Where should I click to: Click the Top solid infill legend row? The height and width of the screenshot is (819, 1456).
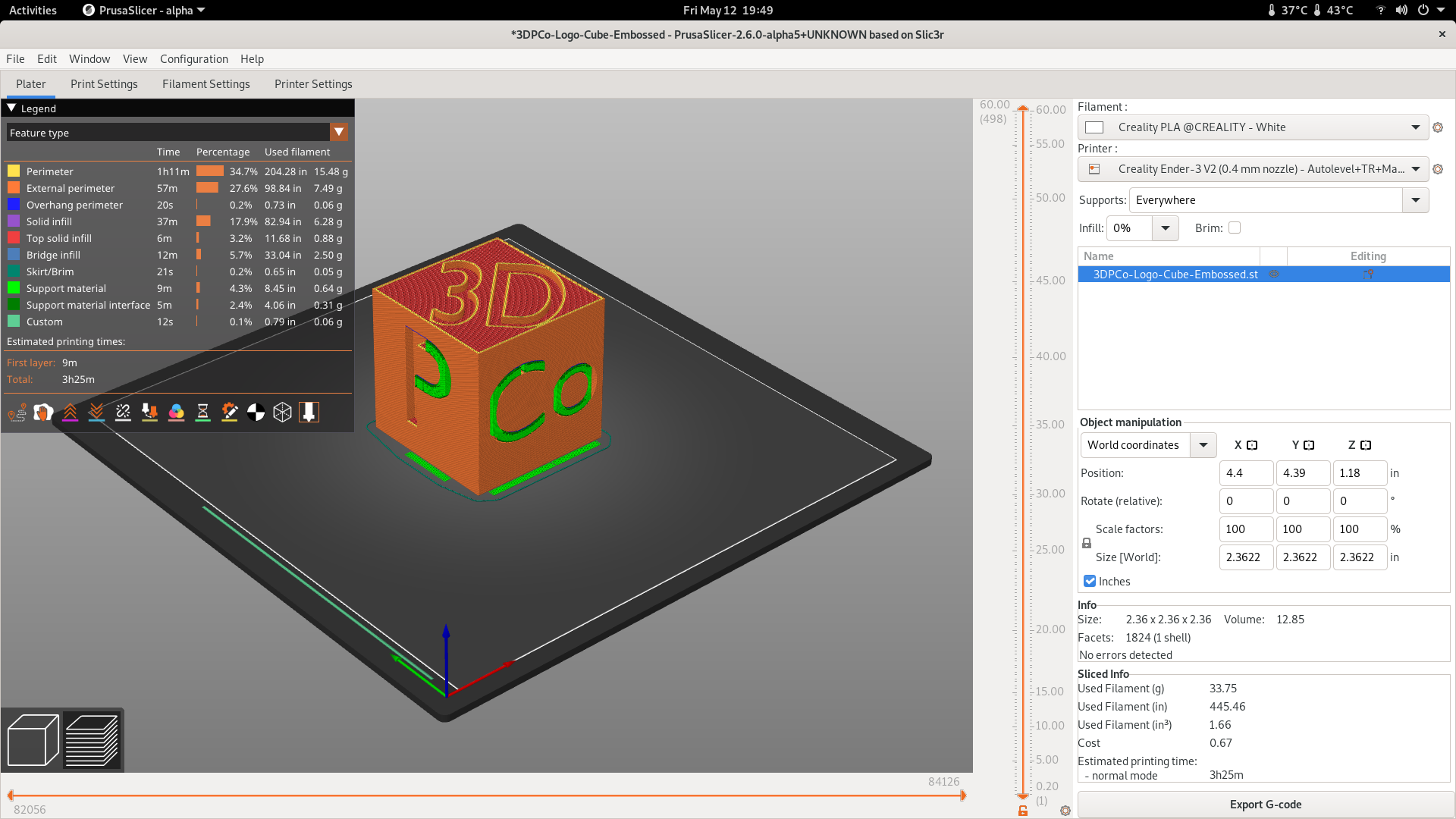point(177,238)
